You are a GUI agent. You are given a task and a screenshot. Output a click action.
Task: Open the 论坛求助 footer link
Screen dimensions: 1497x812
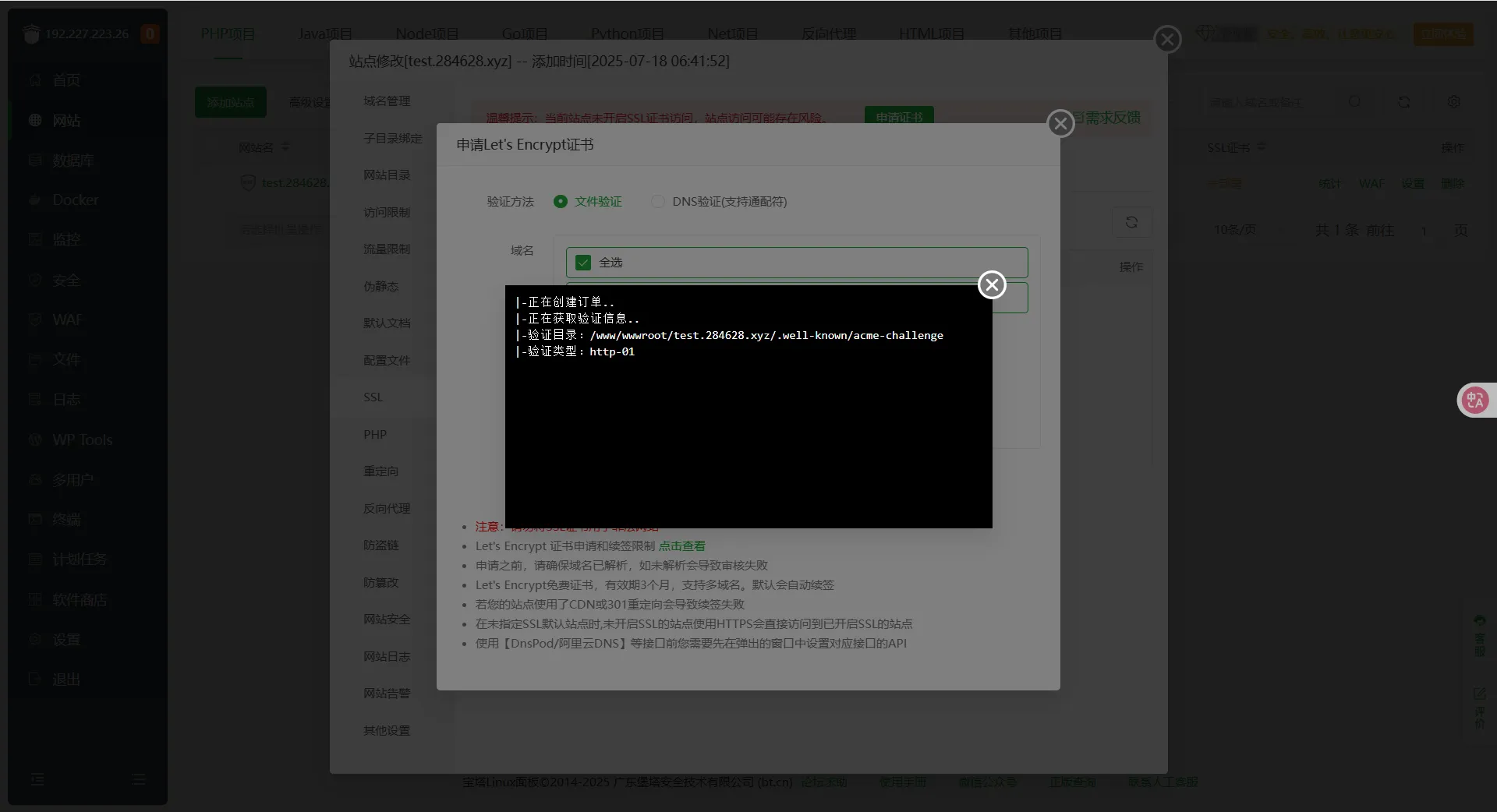coord(824,782)
